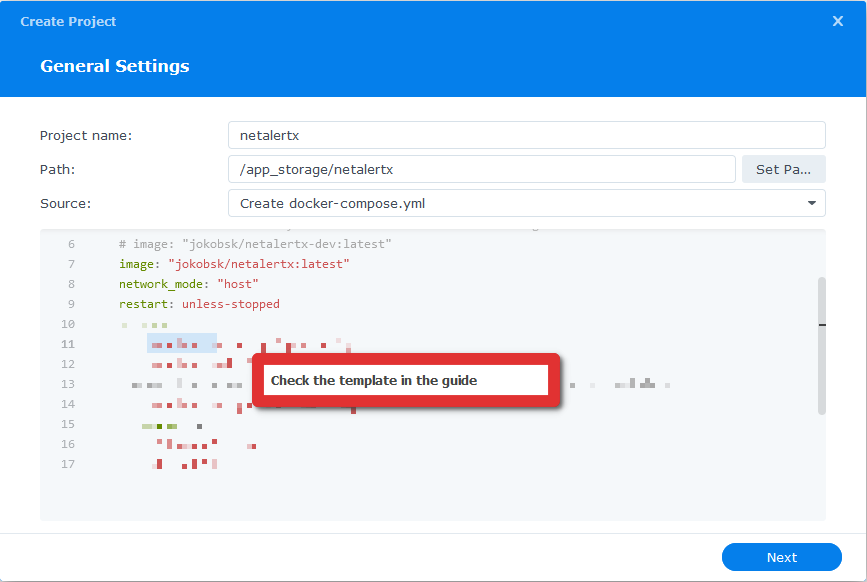Screen dimensions: 867x582
Task: Click the restart: unless-stopped line
Action: pos(199,304)
